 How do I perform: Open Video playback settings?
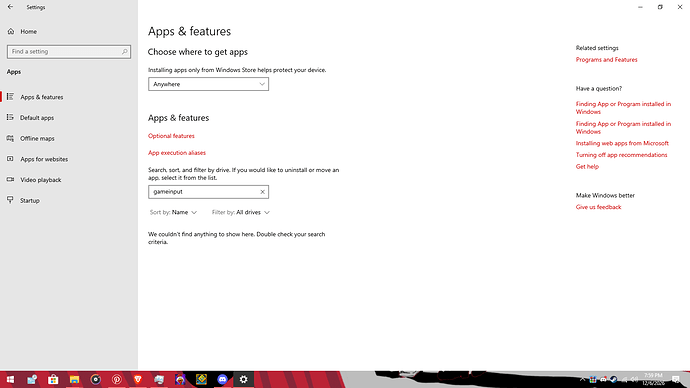40,179
